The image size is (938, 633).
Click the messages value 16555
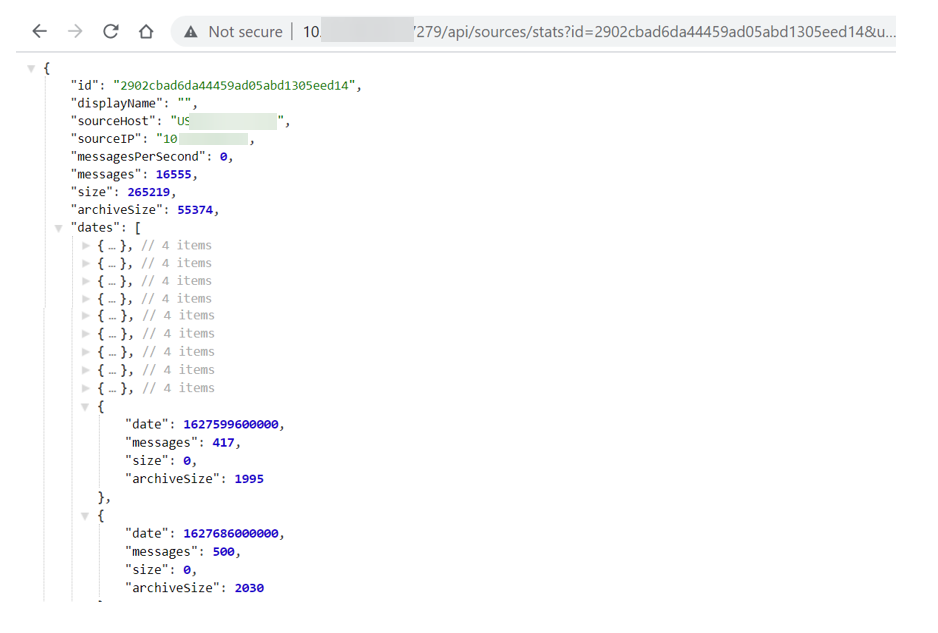pyautogui.click(x=174, y=174)
